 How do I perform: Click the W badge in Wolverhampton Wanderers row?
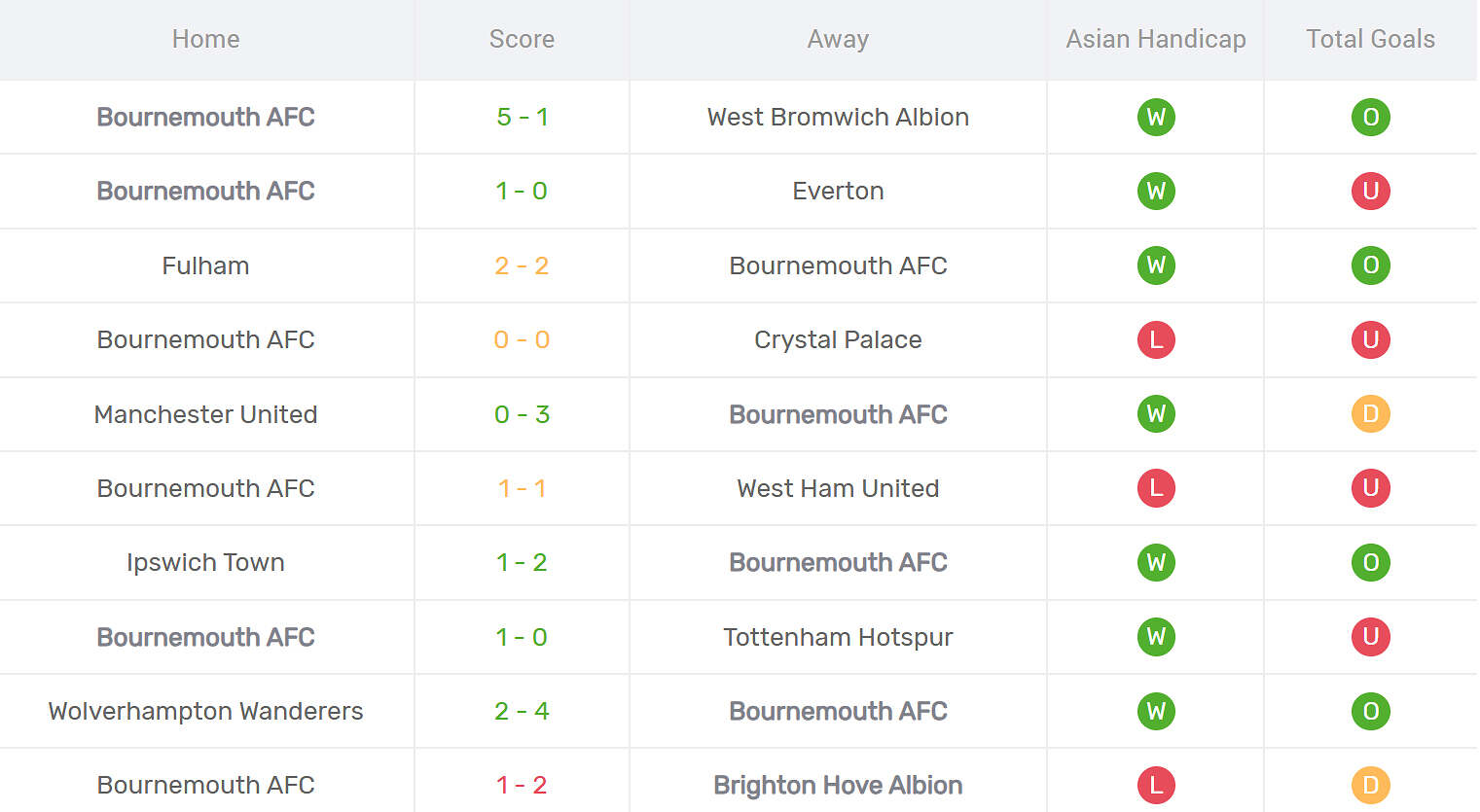click(x=1156, y=712)
